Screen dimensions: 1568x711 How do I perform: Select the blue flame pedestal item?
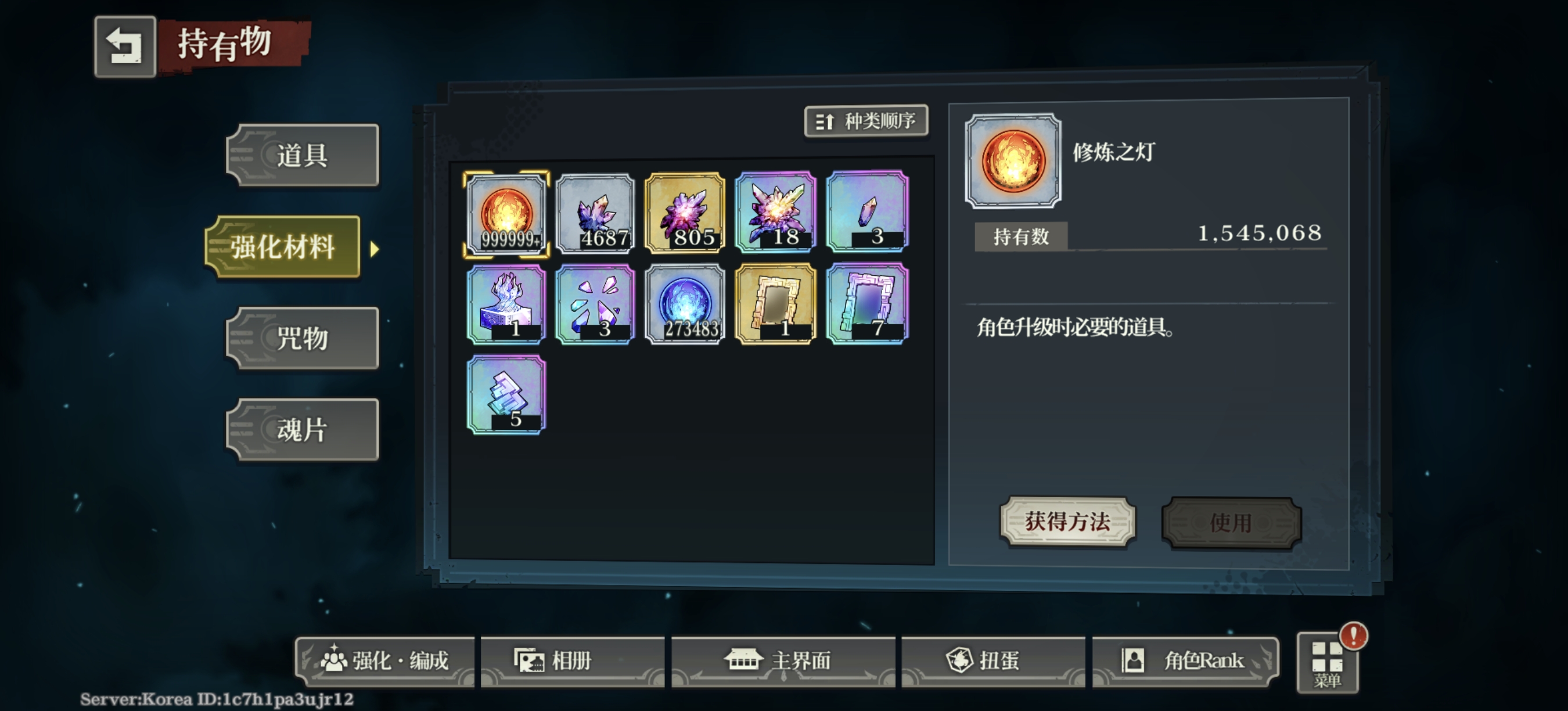[506, 304]
